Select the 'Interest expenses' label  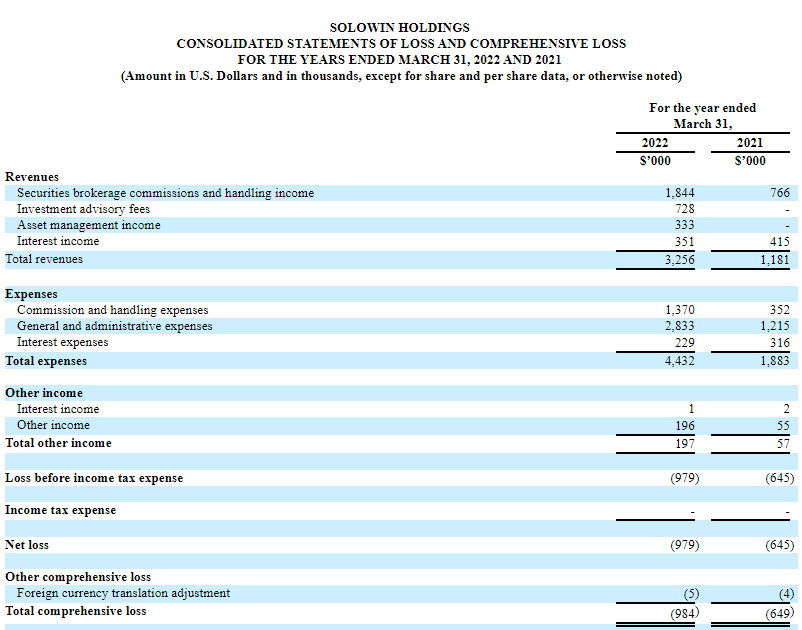coord(62,342)
